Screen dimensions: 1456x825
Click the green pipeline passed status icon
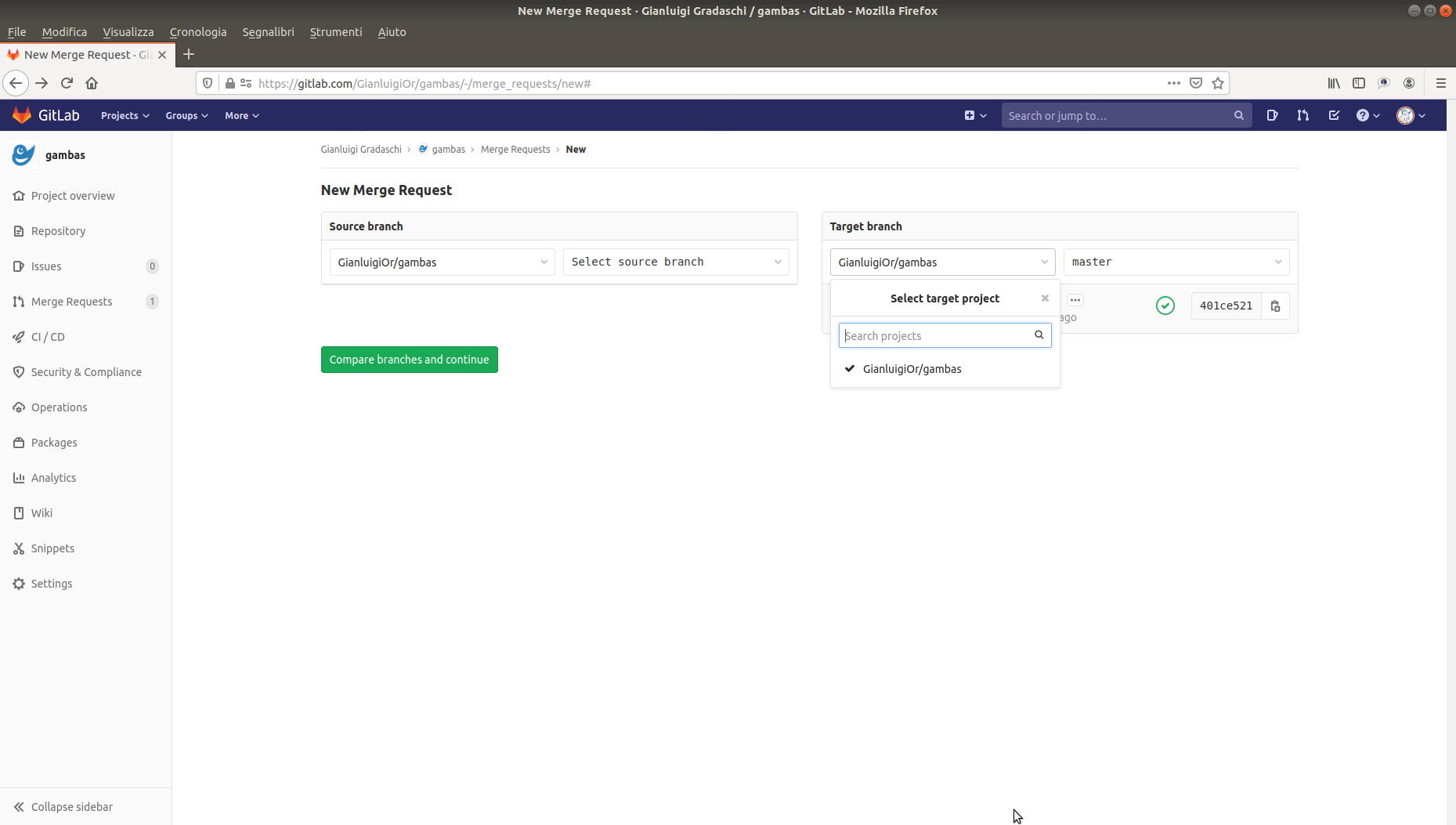pyautogui.click(x=1165, y=306)
